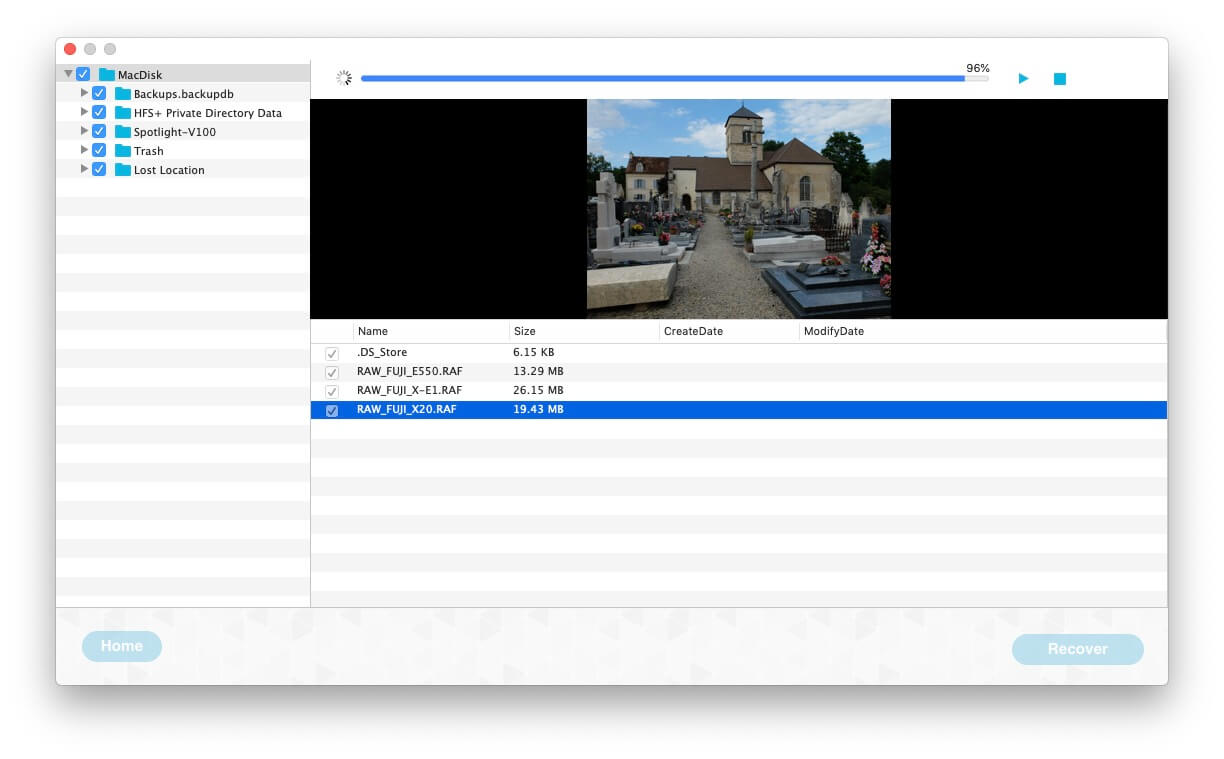Toggle the Spotlight-V100 checkbox

pos(99,131)
